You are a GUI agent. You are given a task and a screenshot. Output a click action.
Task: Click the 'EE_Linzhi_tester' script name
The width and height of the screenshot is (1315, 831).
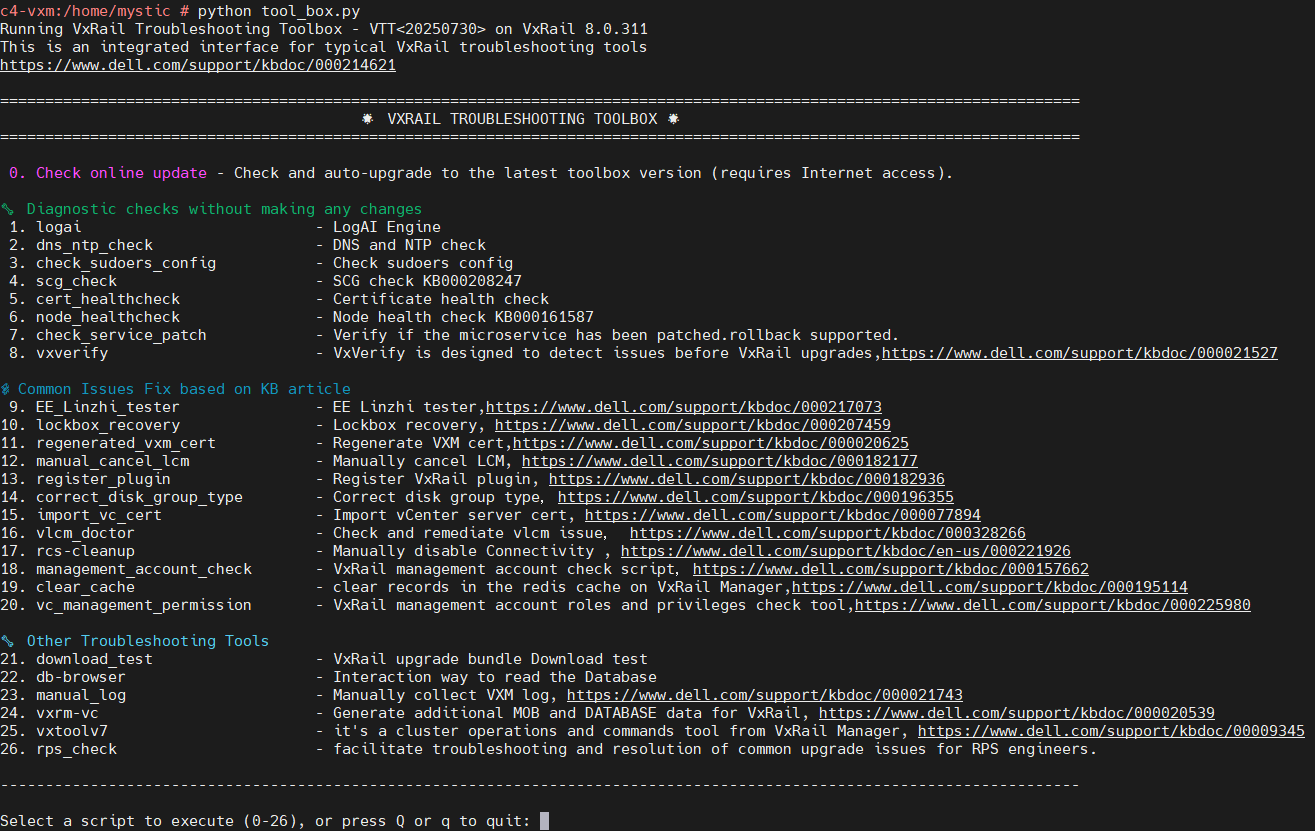tap(108, 407)
